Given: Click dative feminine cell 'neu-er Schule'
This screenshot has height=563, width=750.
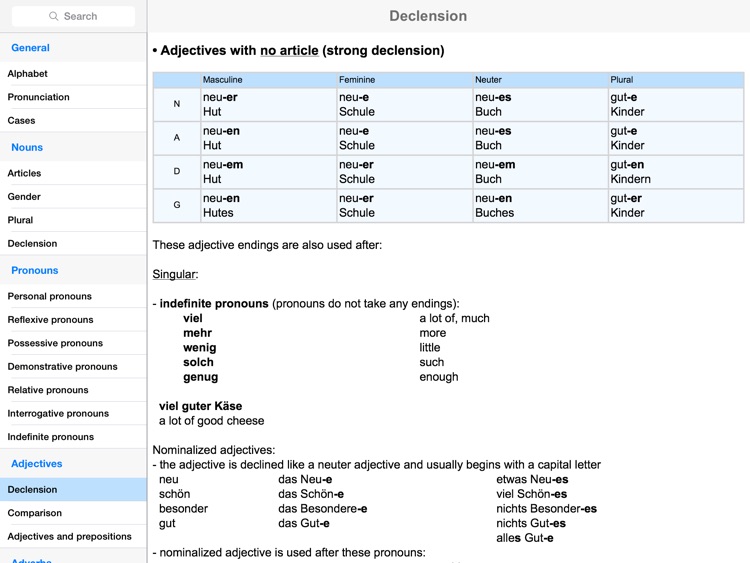Looking at the screenshot, I should 405,172.
